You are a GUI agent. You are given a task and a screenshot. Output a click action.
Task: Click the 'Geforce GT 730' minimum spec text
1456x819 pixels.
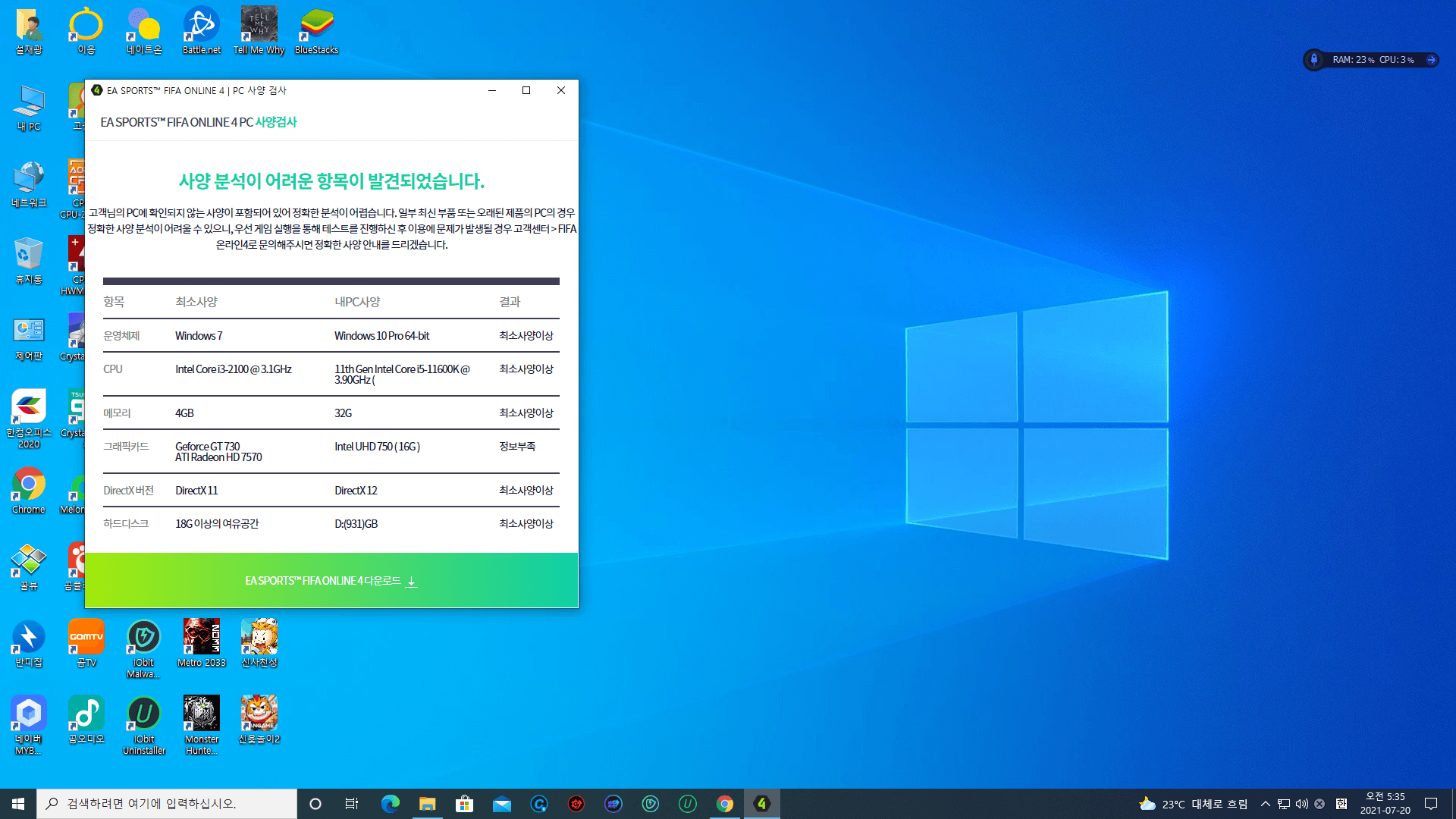208,447
